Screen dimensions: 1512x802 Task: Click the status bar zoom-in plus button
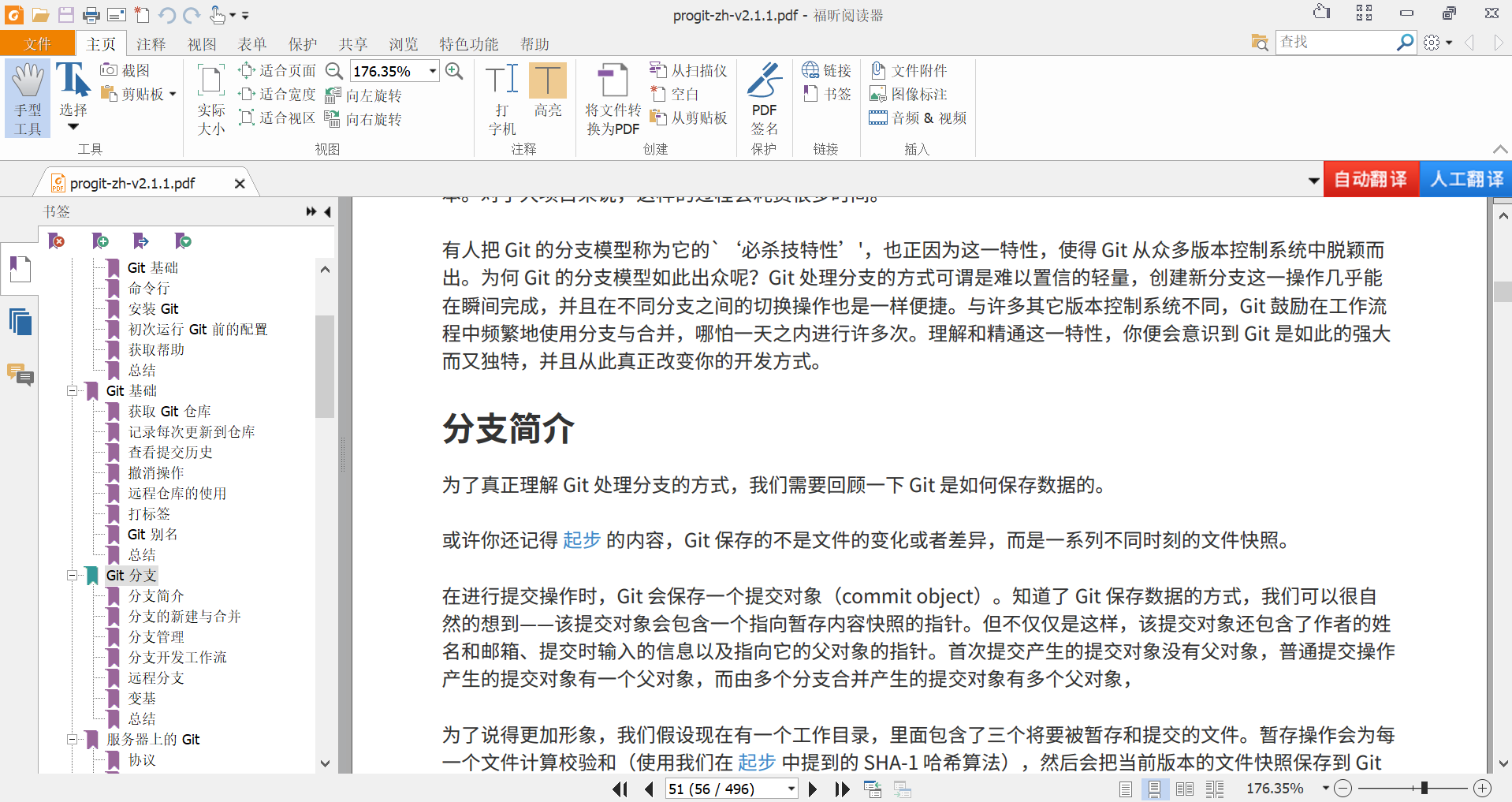coord(1483,788)
